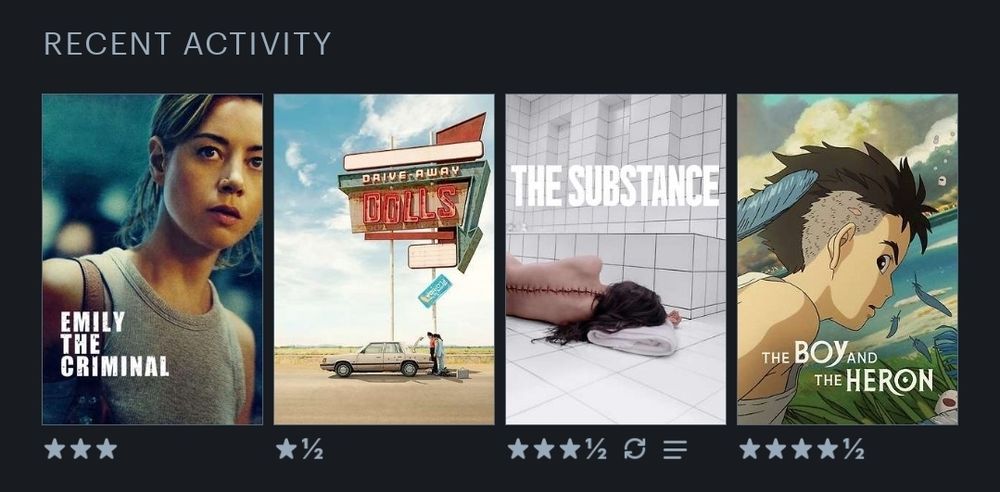Viewport: 1000px width, 492px height.
Task: Select the first star under Emily the Criminal
Action: [x=55, y=449]
